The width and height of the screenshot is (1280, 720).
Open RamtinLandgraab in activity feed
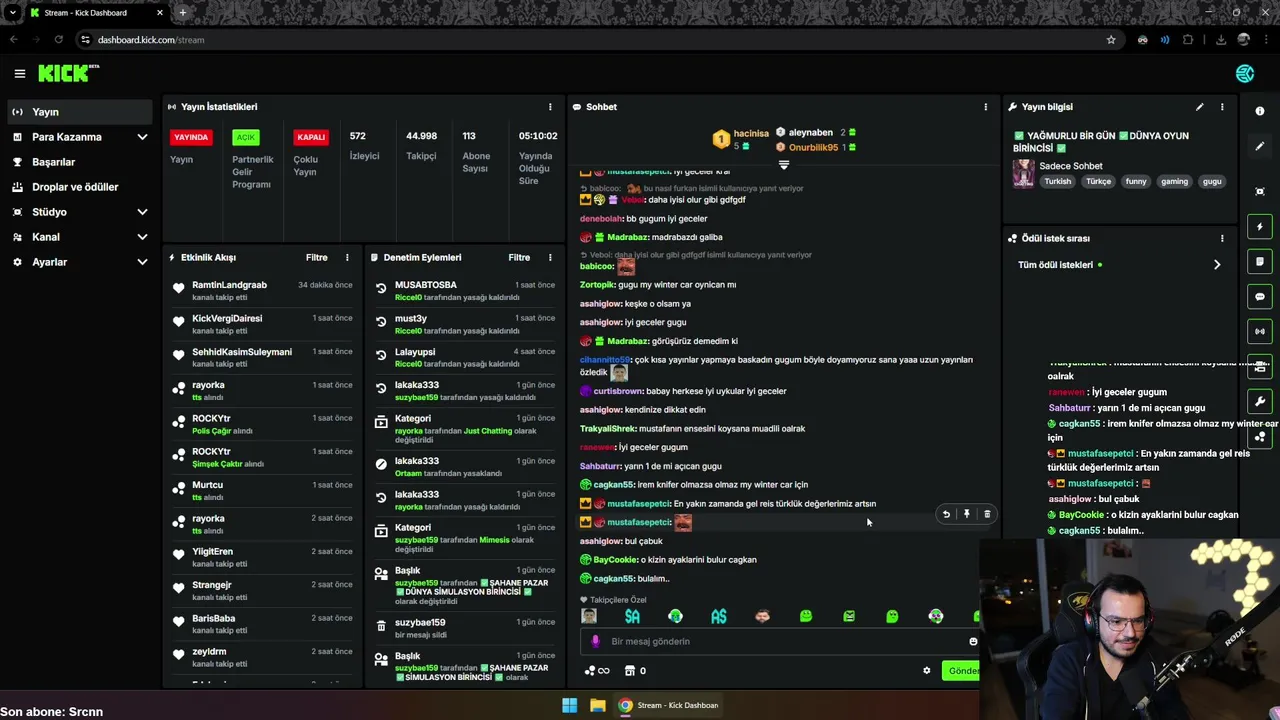pyautogui.click(x=230, y=285)
